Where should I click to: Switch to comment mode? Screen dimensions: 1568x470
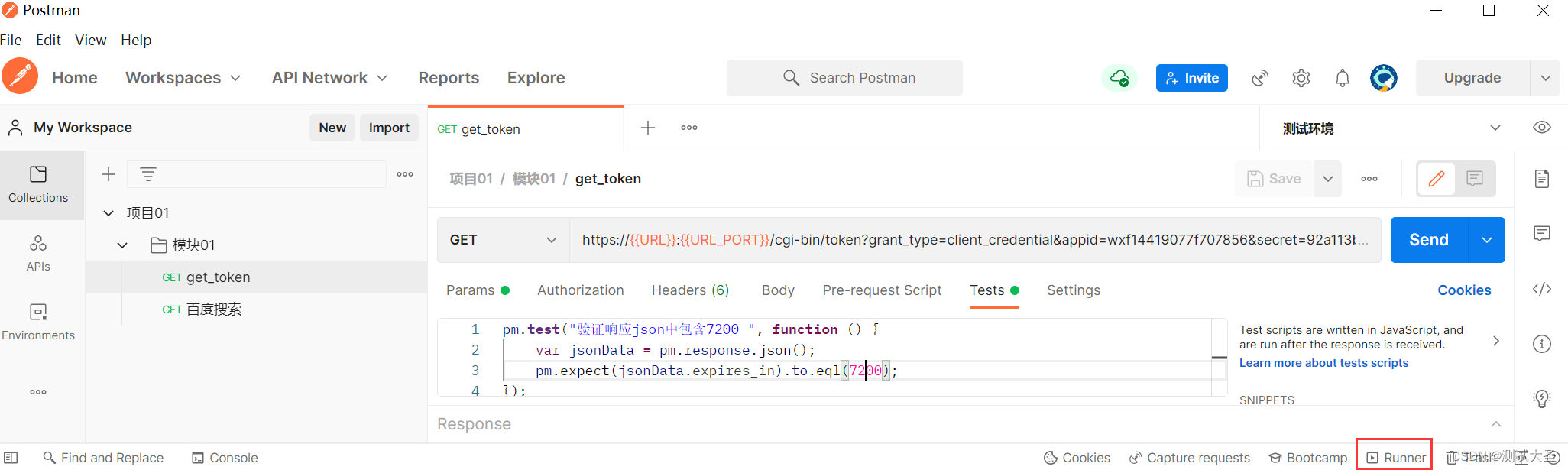coord(1475,179)
